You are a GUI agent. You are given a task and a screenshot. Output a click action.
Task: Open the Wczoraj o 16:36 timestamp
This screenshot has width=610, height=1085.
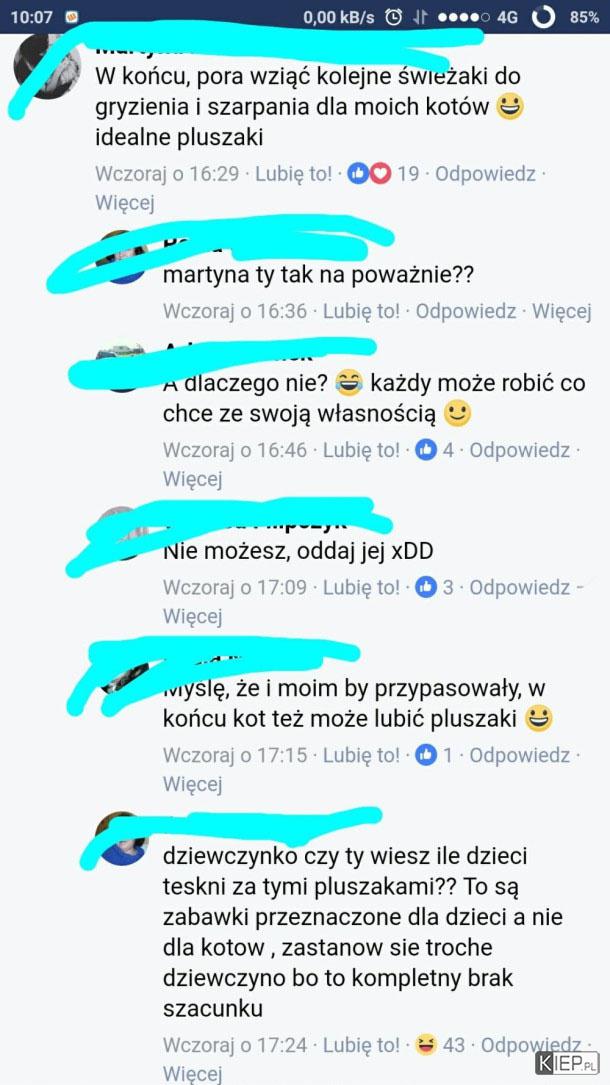(x=234, y=311)
